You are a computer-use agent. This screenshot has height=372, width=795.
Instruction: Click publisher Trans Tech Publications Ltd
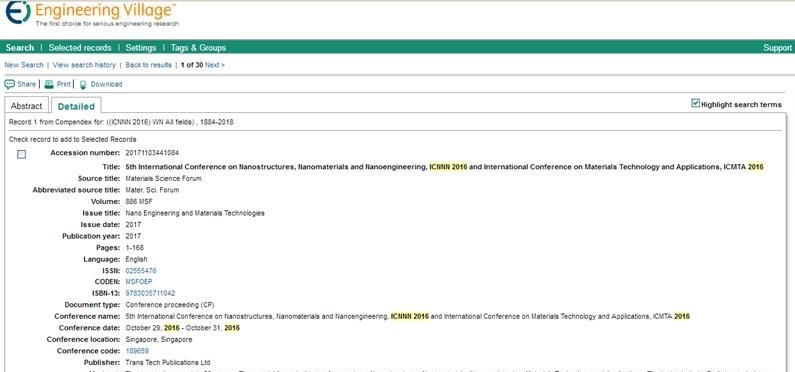(x=168, y=363)
